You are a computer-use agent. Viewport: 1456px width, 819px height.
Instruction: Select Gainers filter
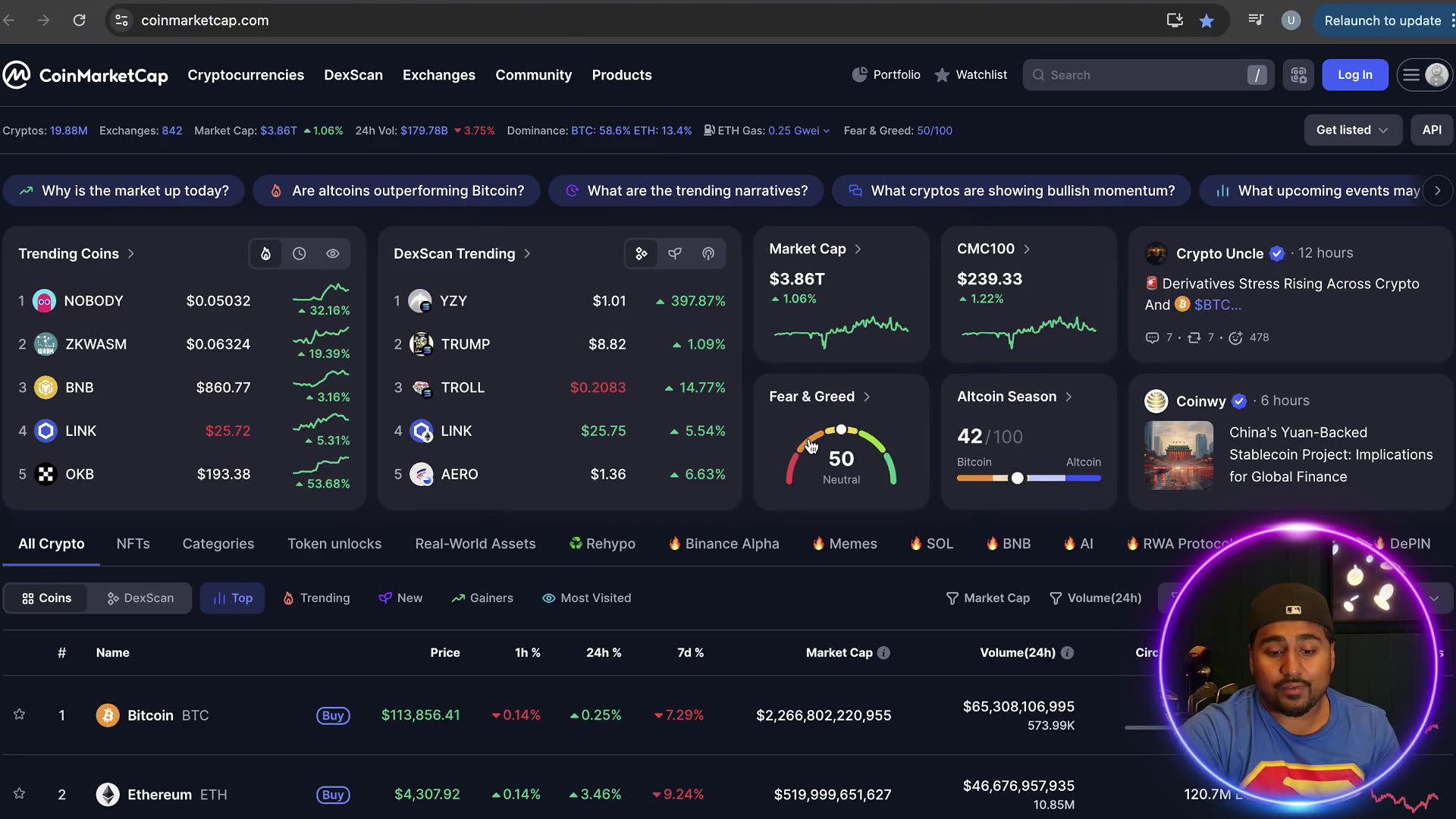click(482, 598)
